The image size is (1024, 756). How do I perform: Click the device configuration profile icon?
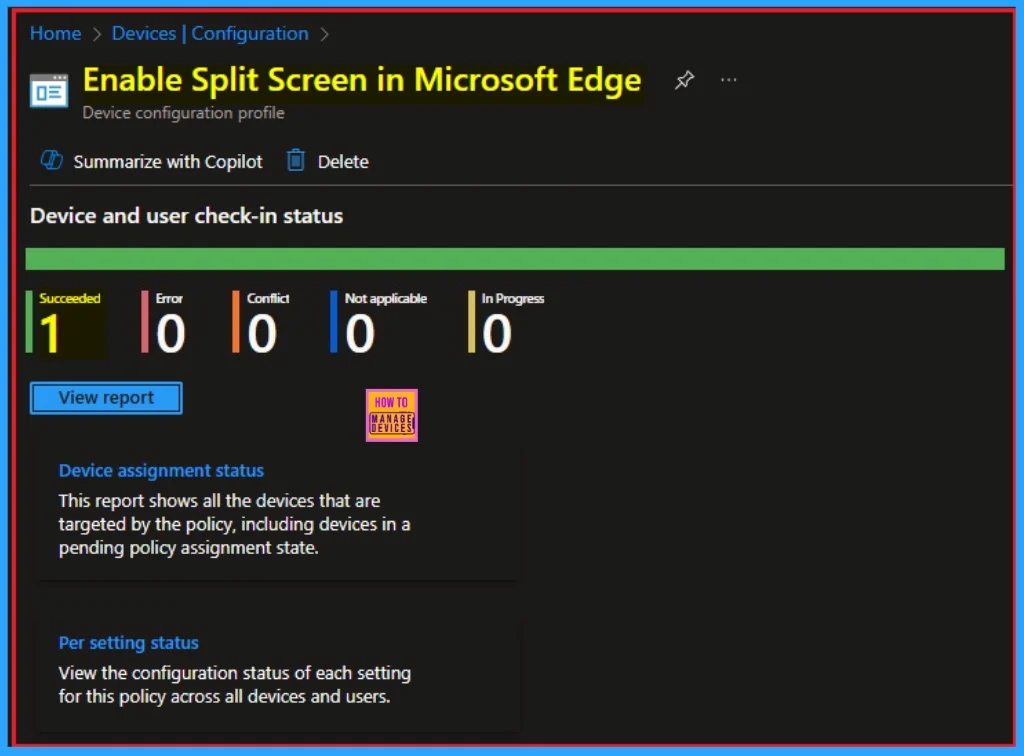(49, 91)
